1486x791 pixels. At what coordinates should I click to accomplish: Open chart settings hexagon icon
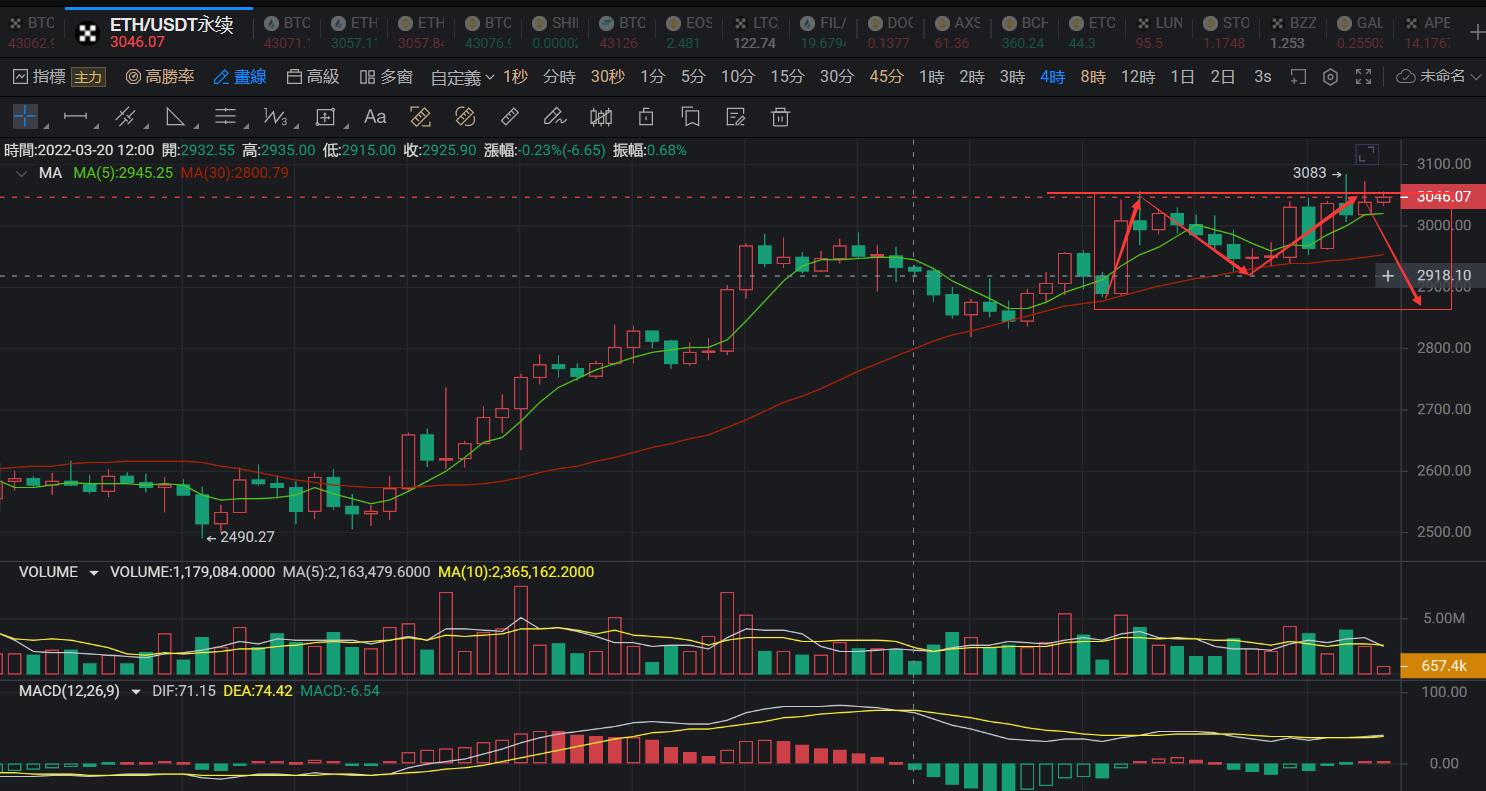point(1330,77)
